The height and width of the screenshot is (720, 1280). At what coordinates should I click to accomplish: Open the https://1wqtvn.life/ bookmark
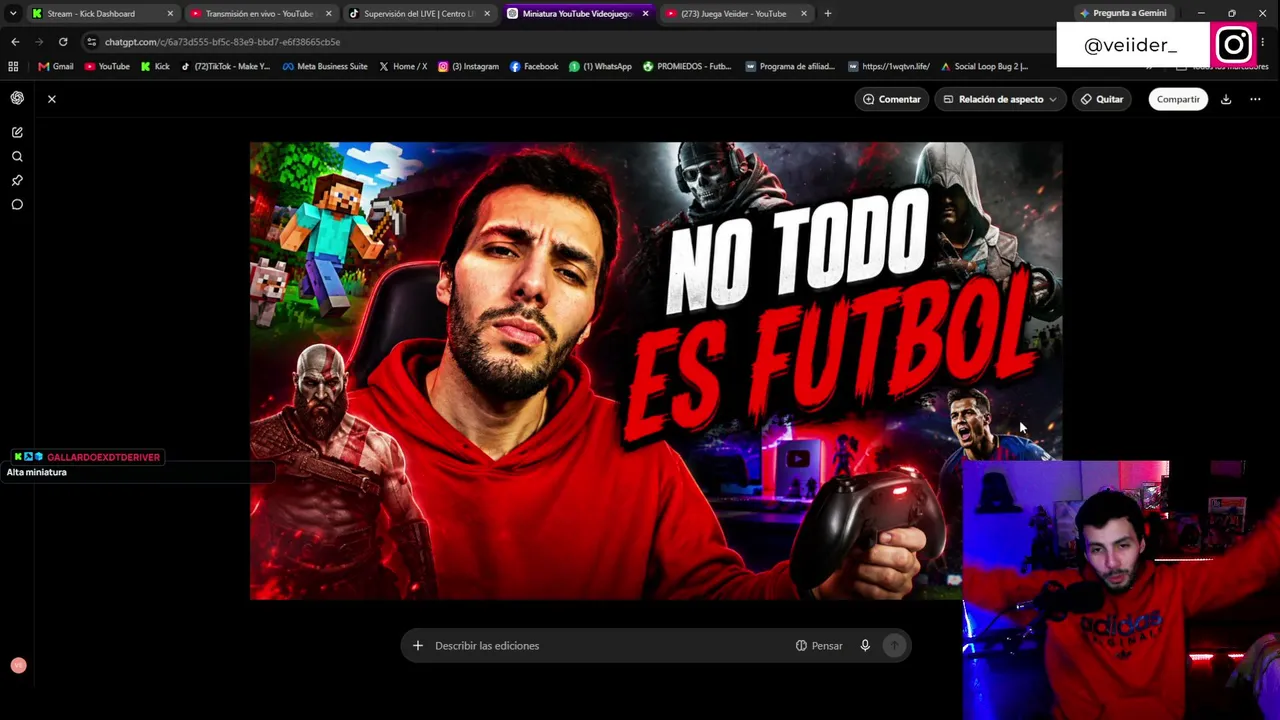[x=888, y=66]
